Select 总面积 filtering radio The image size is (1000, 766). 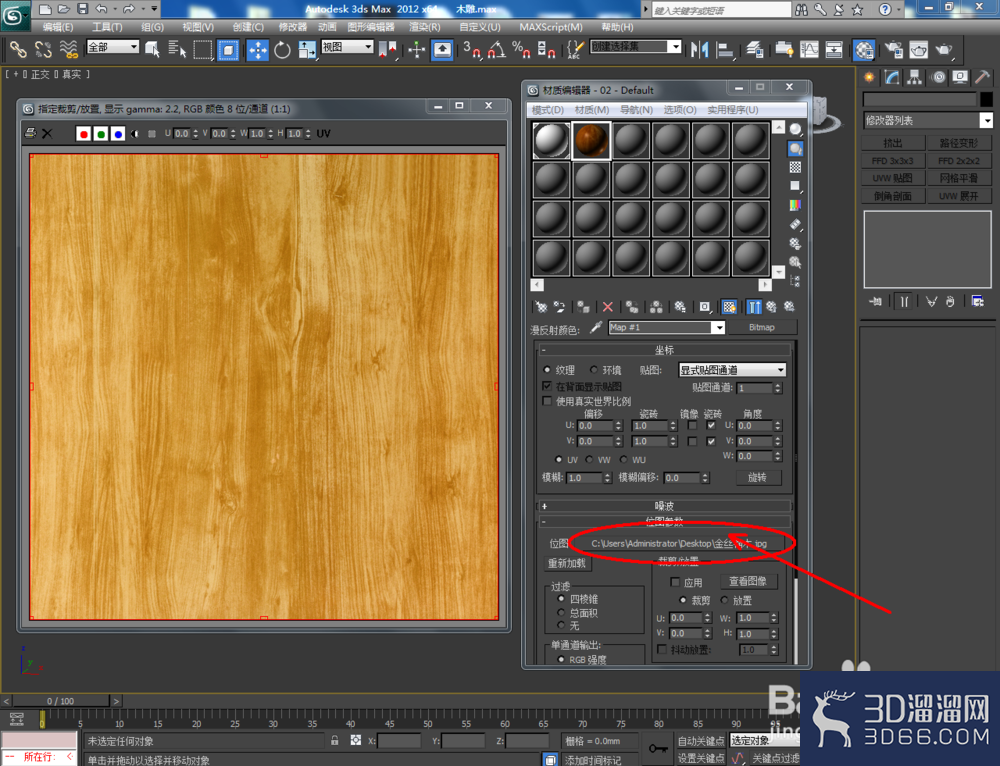[561, 612]
